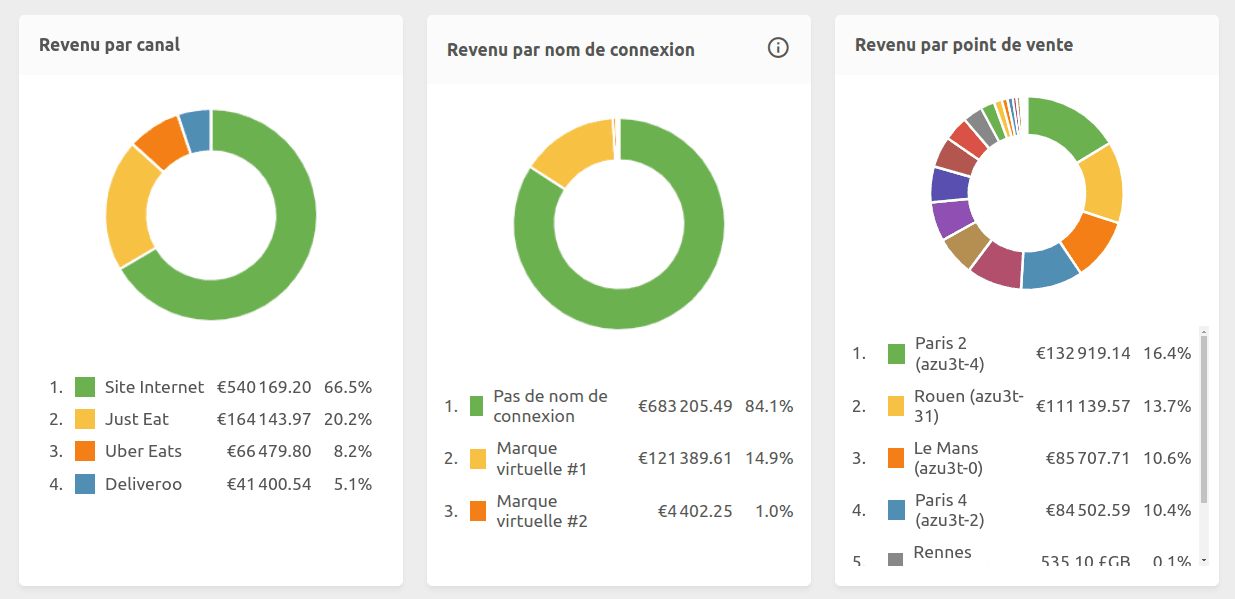Toggle the Just Eat series via its legend entry

[140, 419]
